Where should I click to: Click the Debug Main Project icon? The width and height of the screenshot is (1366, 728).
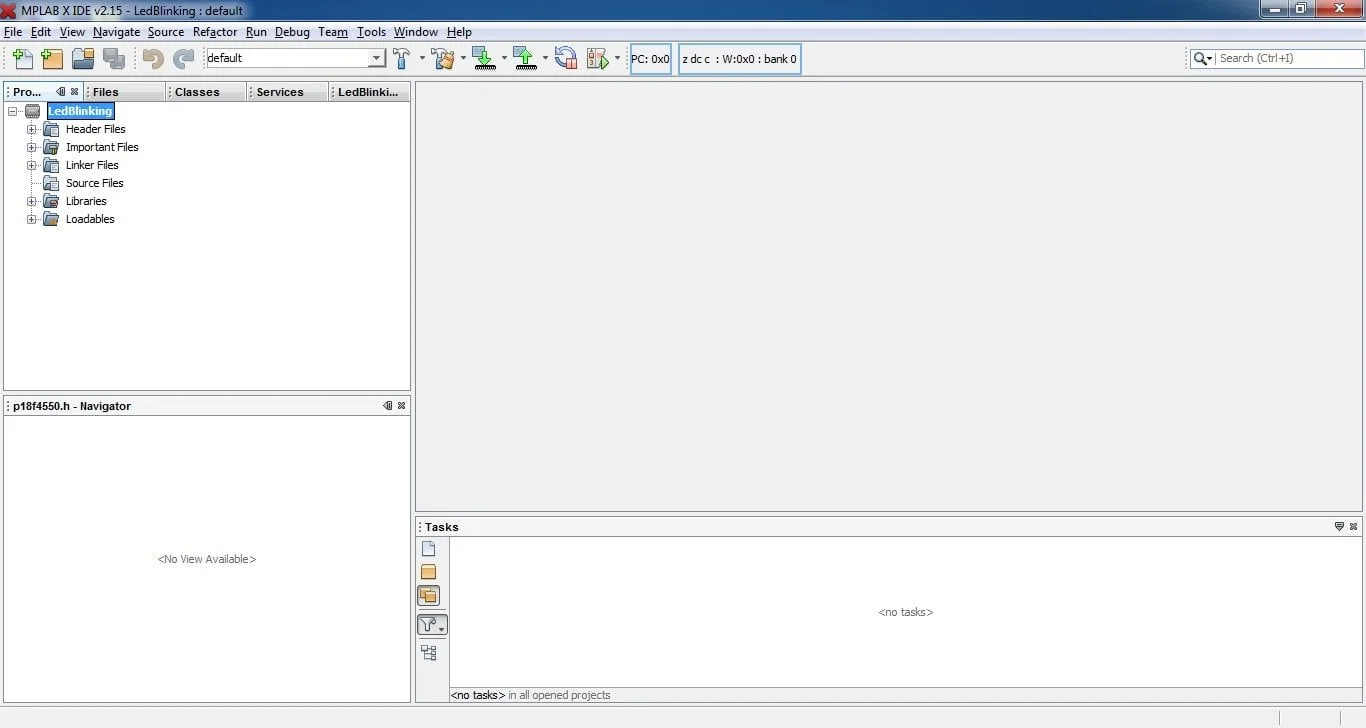tap(598, 58)
